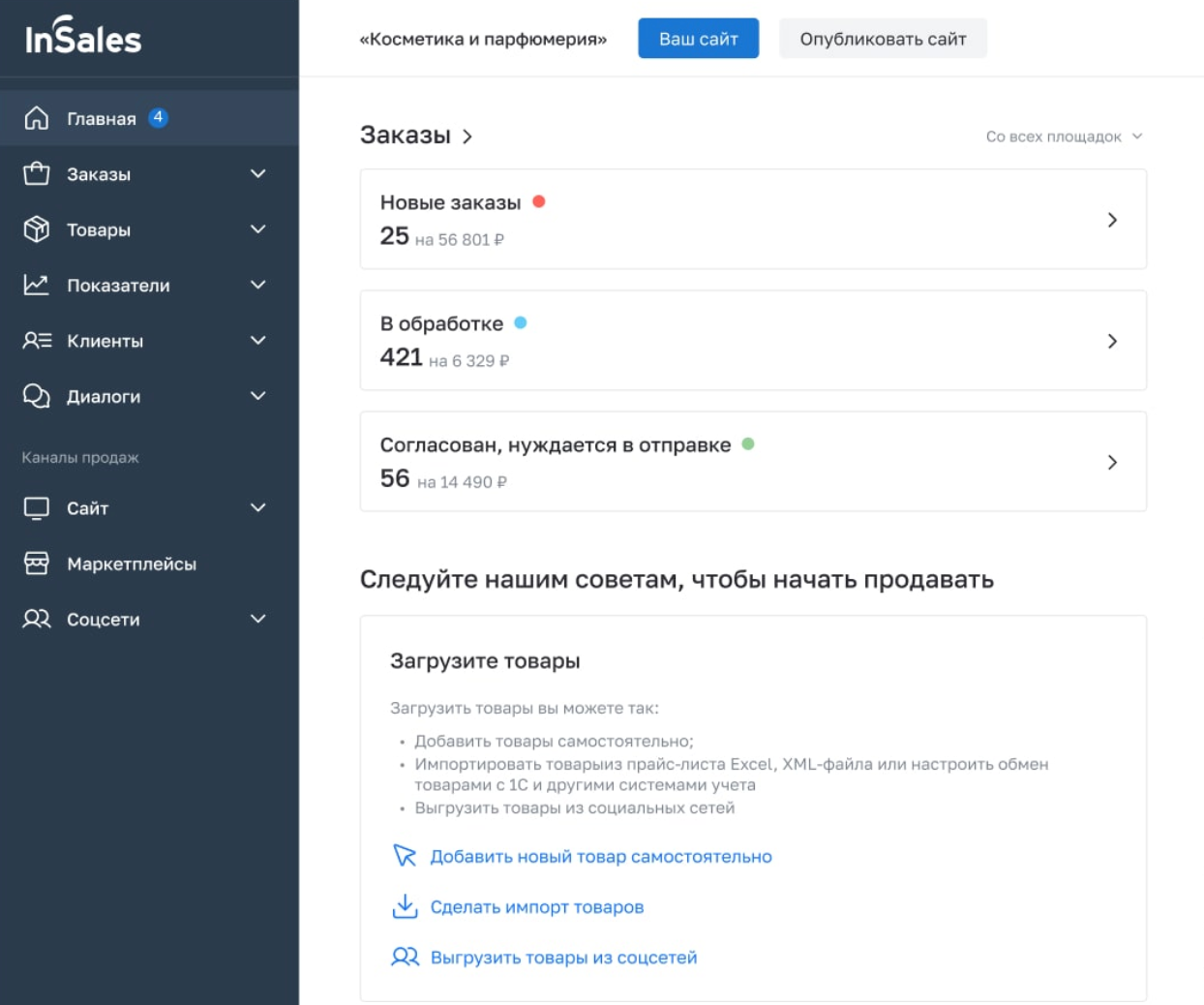The height and width of the screenshot is (1005, 1204).
Task: Open Новые заказы via its right chevron
Action: tap(1112, 220)
